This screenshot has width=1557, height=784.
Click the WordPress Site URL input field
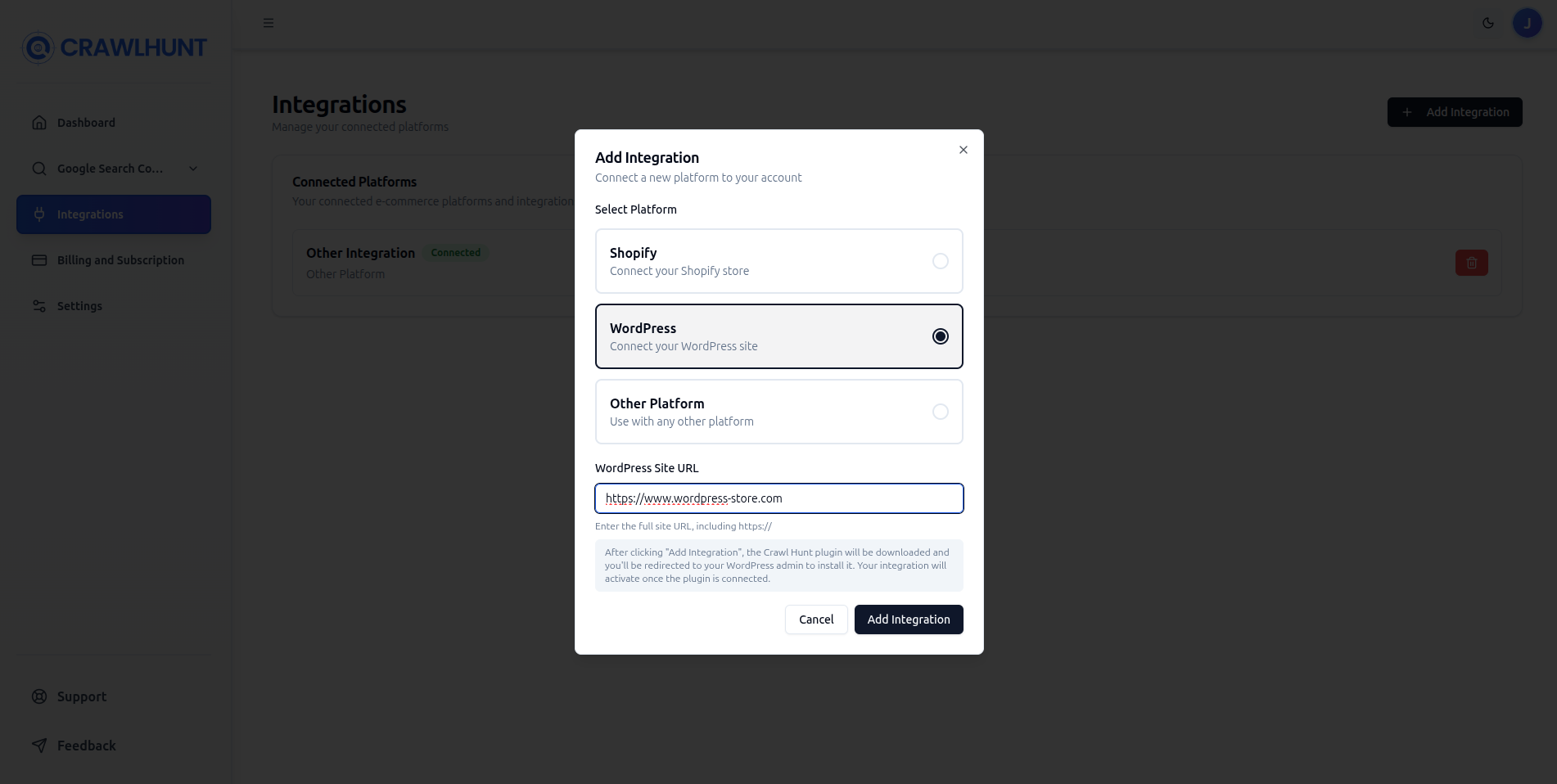click(x=778, y=498)
